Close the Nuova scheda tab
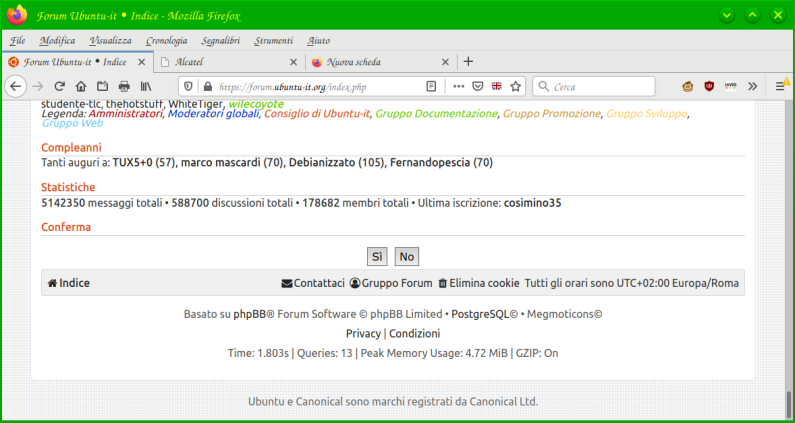 pyautogui.click(x=445, y=62)
